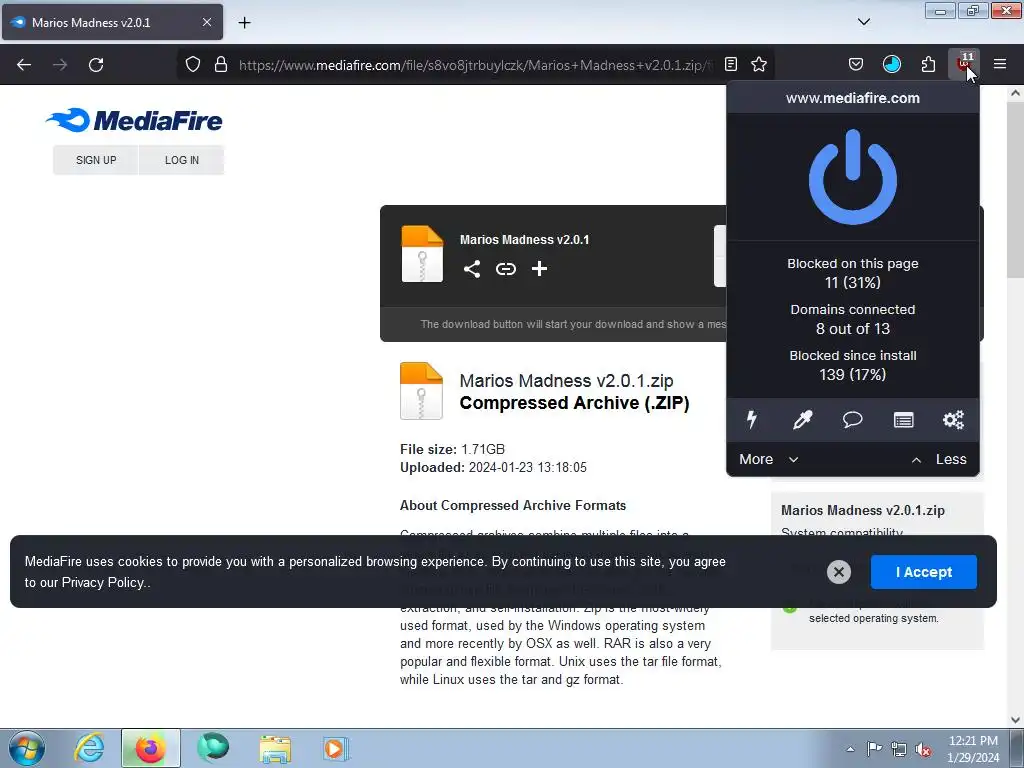Click 'Blocked on this page' count text

(852, 273)
